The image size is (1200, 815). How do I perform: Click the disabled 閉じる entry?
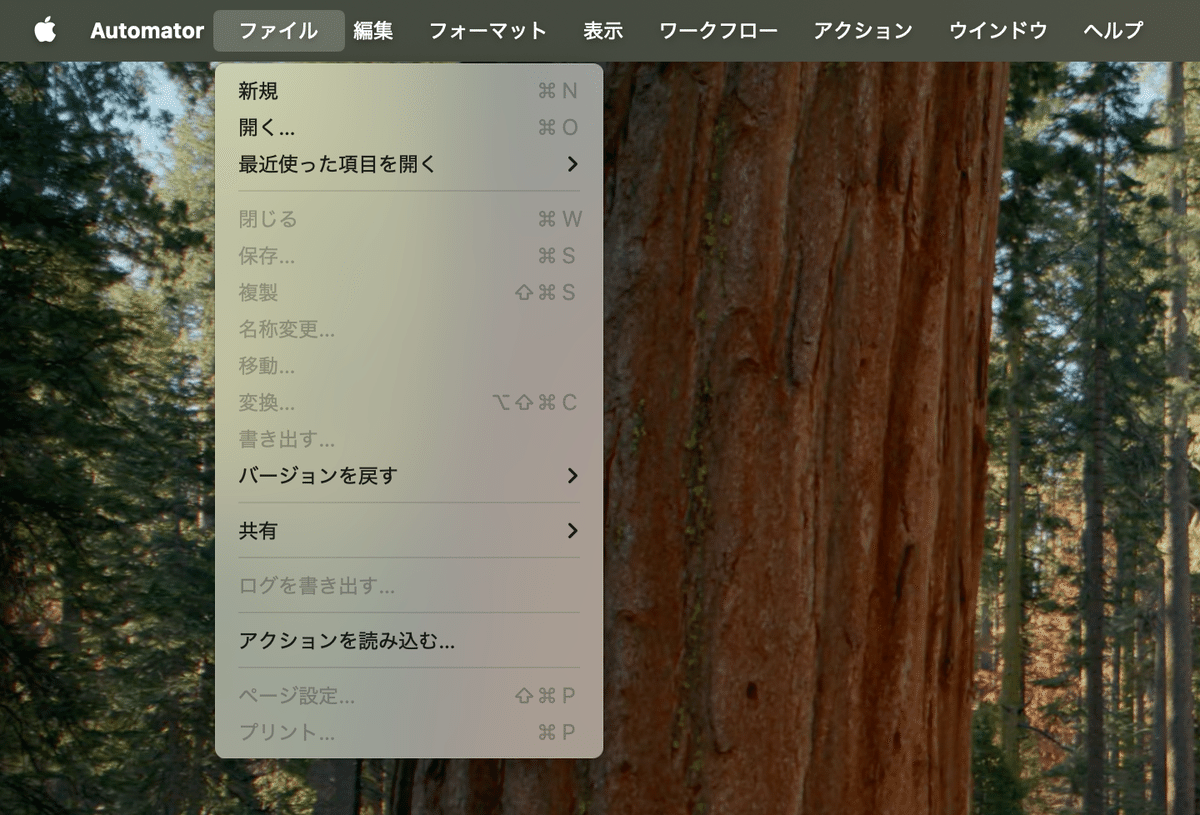(x=409, y=219)
